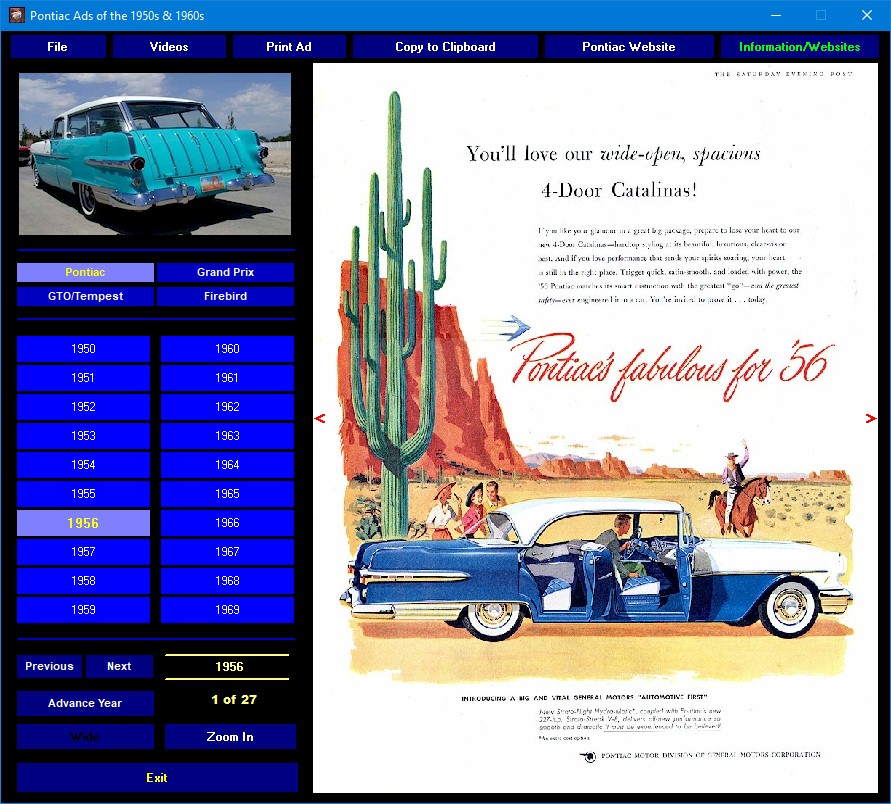Open Information/Websites menu
This screenshot has width=891, height=804.
point(800,47)
